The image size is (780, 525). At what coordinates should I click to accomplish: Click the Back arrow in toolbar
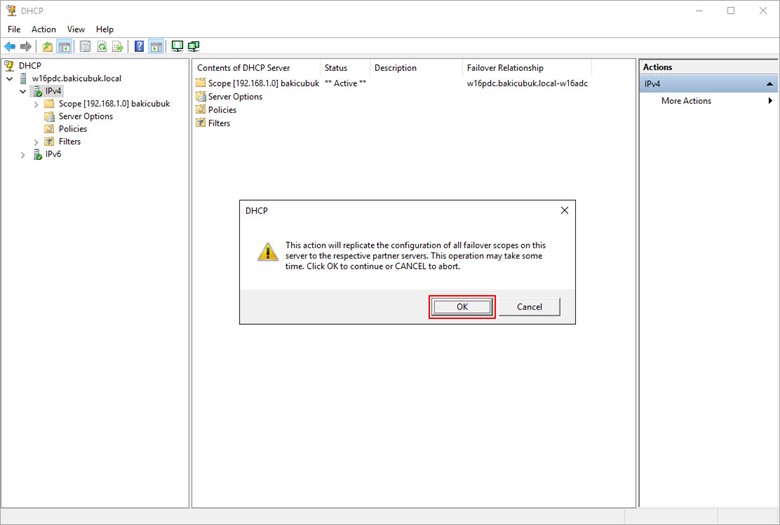click(x=10, y=46)
